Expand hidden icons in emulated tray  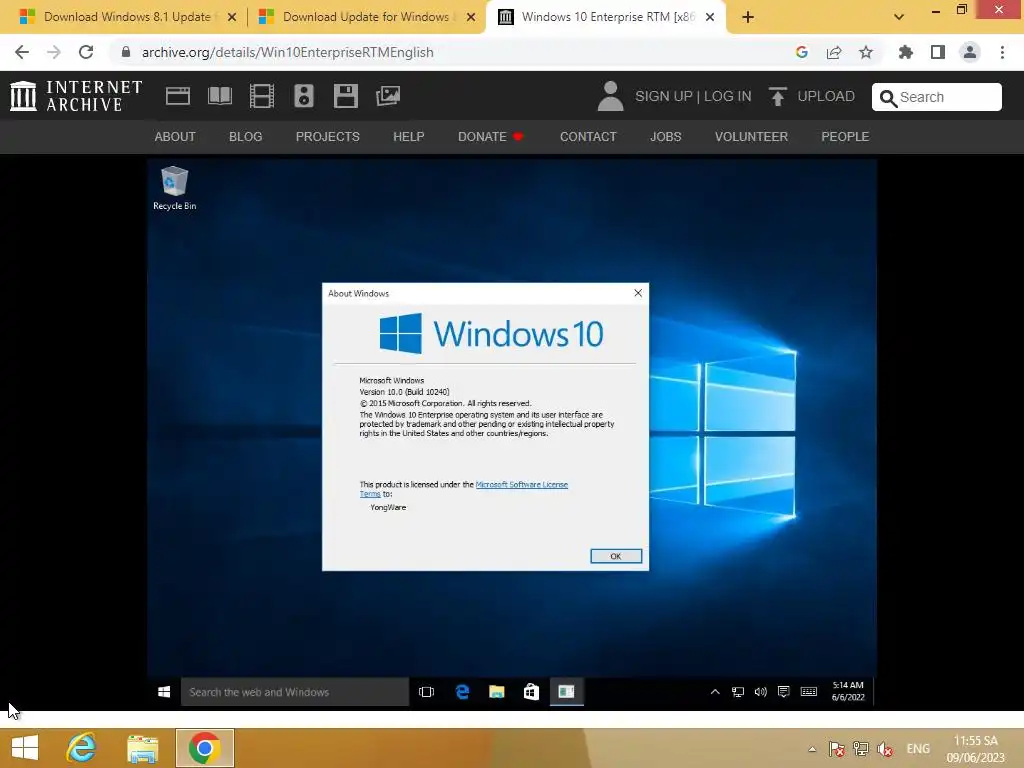[715, 692]
